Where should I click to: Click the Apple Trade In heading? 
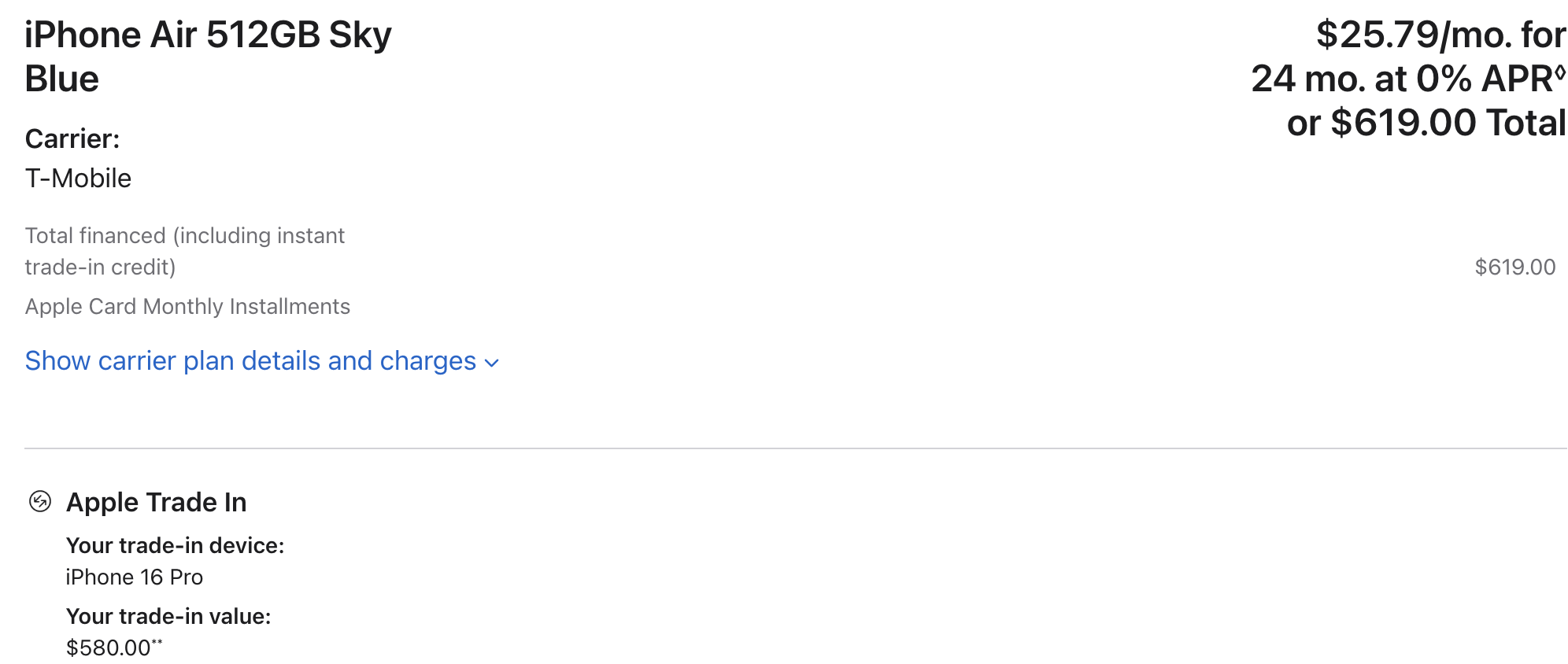coord(156,502)
